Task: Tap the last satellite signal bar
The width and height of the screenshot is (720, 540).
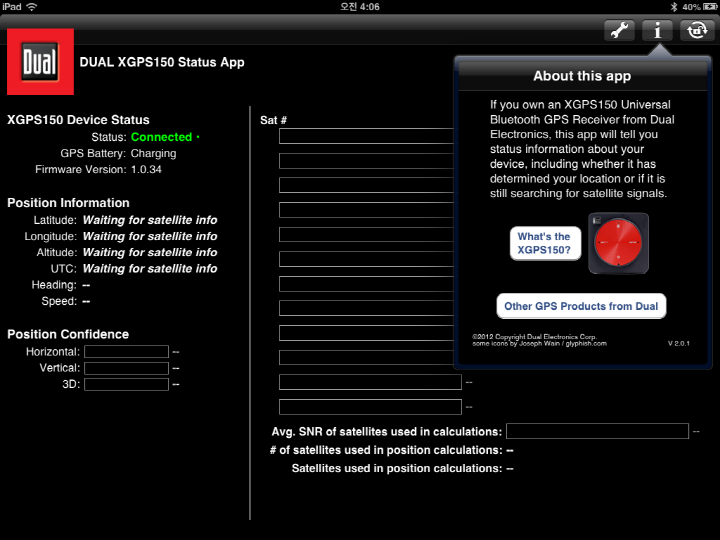Action: click(370, 407)
